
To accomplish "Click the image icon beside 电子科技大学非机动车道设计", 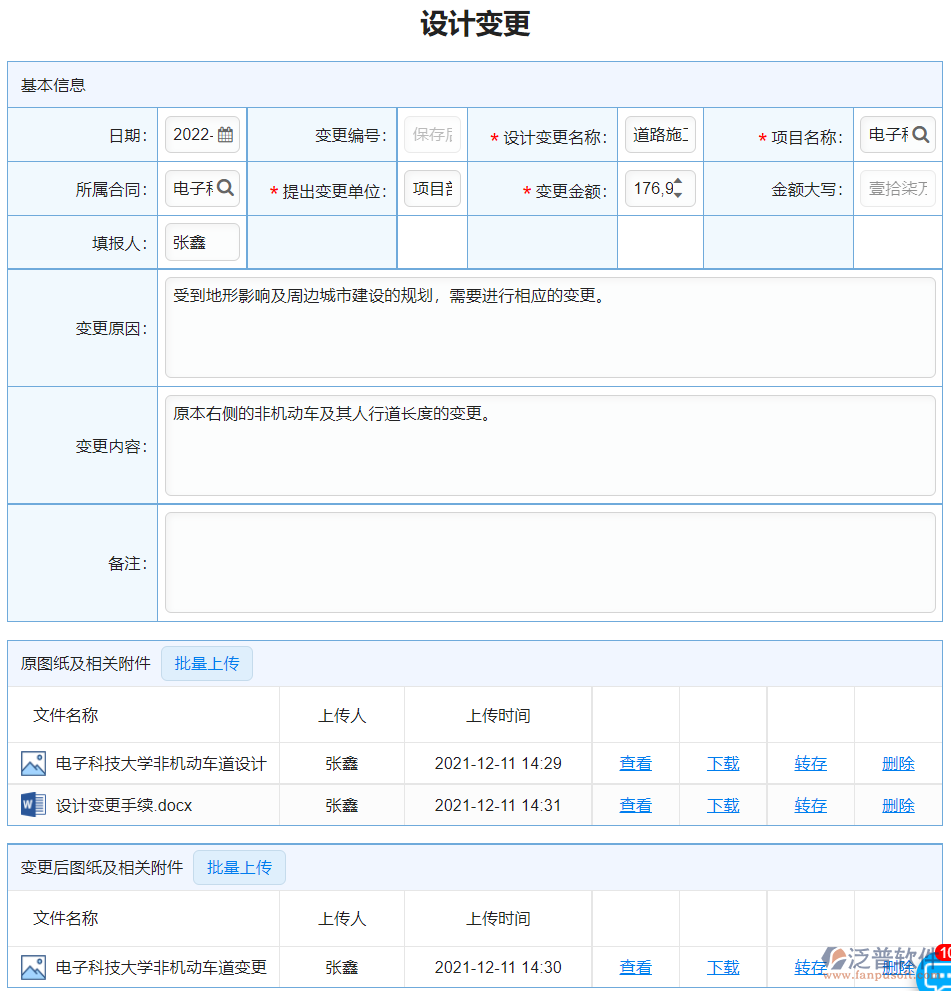I will (x=34, y=763).
